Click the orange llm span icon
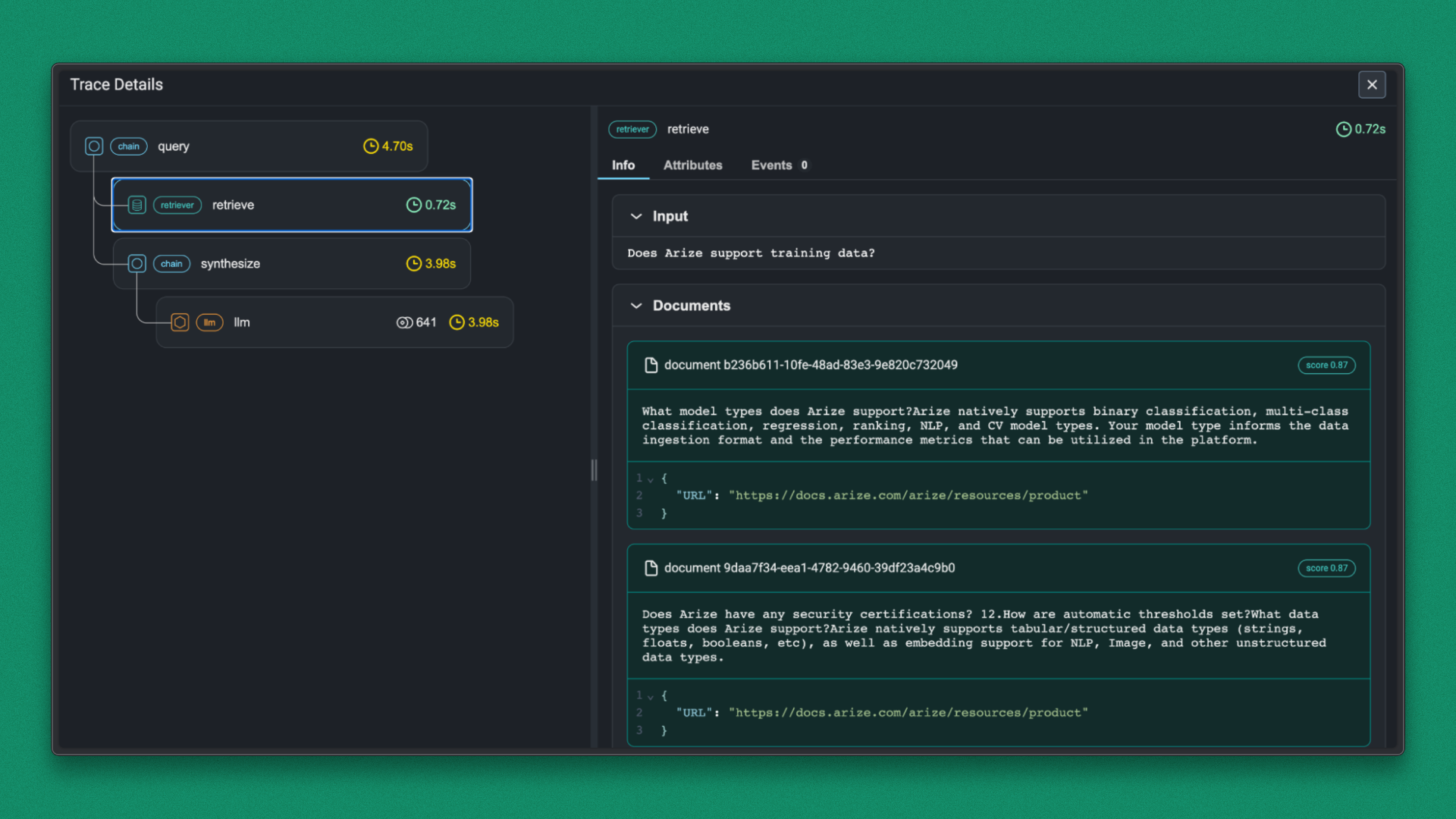 (180, 322)
